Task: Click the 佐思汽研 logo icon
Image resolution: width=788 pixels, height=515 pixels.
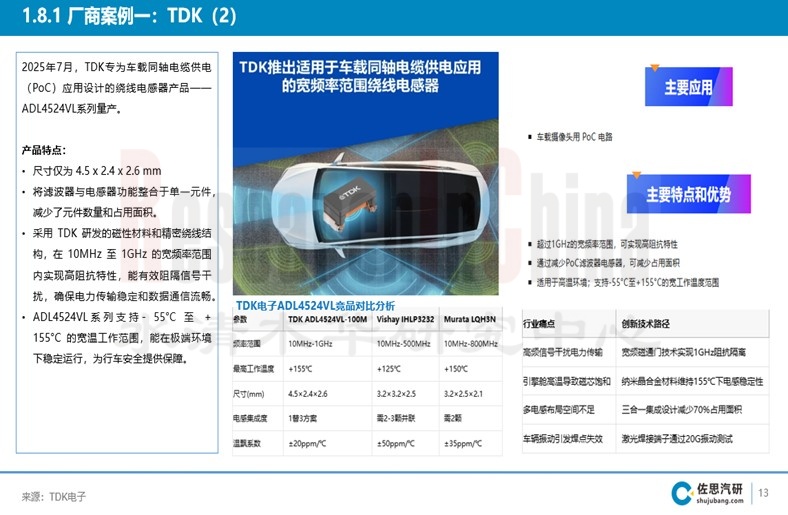Action: click(x=682, y=492)
